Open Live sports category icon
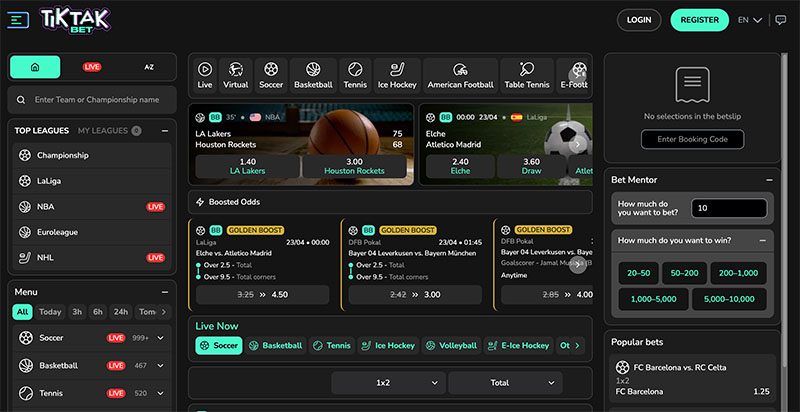The height and width of the screenshot is (412, 800). coord(205,75)
